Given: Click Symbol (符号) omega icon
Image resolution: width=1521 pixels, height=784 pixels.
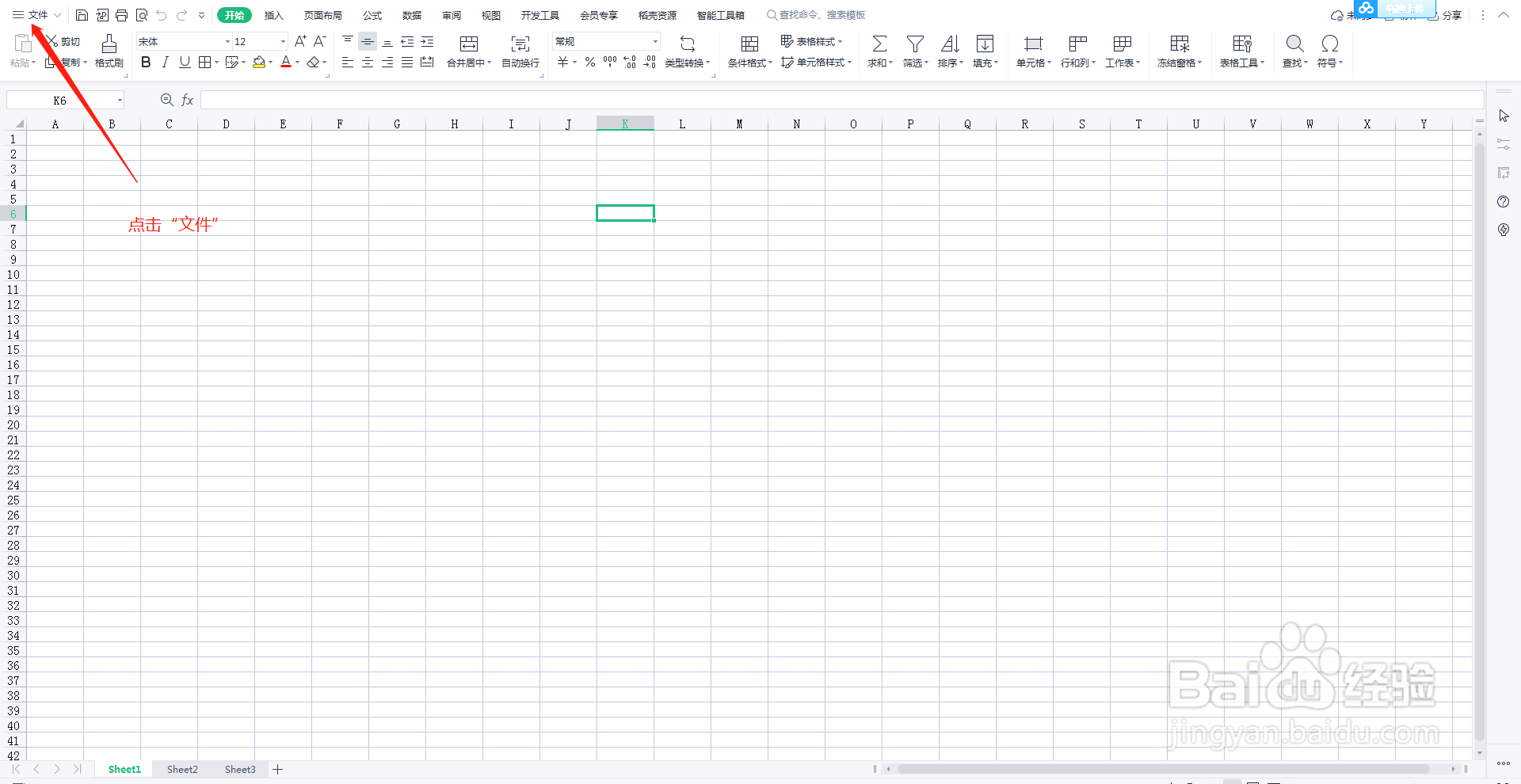Looking at the screenshot, I should click(1330, 44).
